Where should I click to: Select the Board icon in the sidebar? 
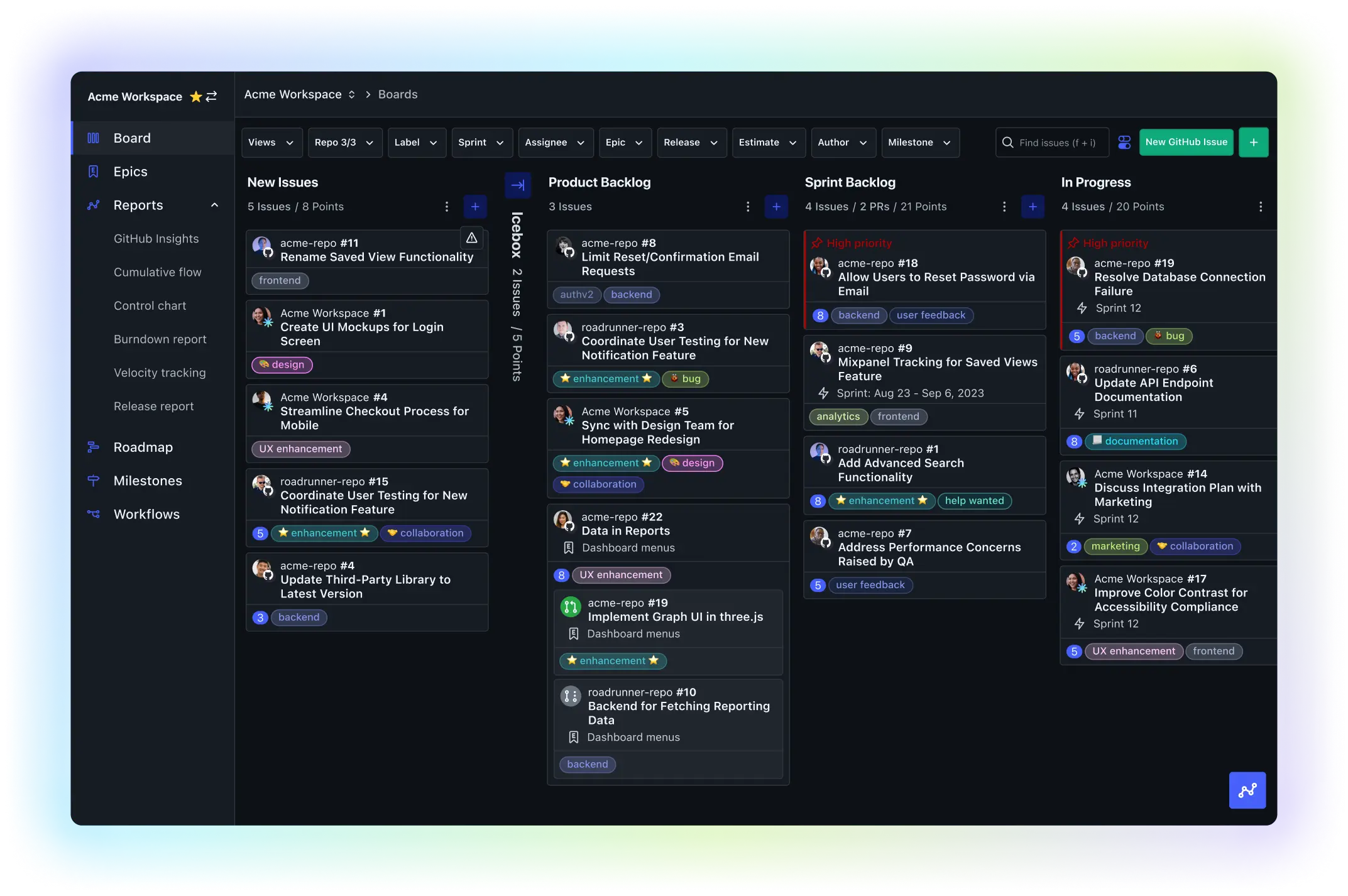pos(93,138)
